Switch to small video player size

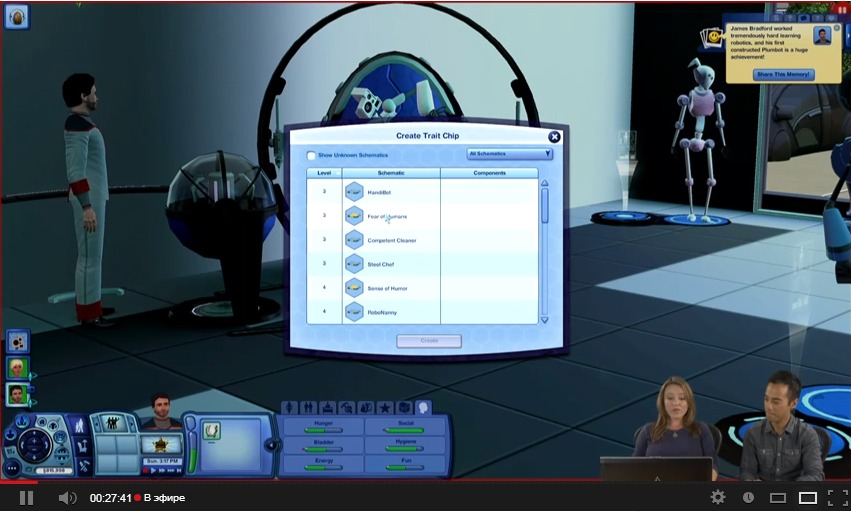[778, 498]
